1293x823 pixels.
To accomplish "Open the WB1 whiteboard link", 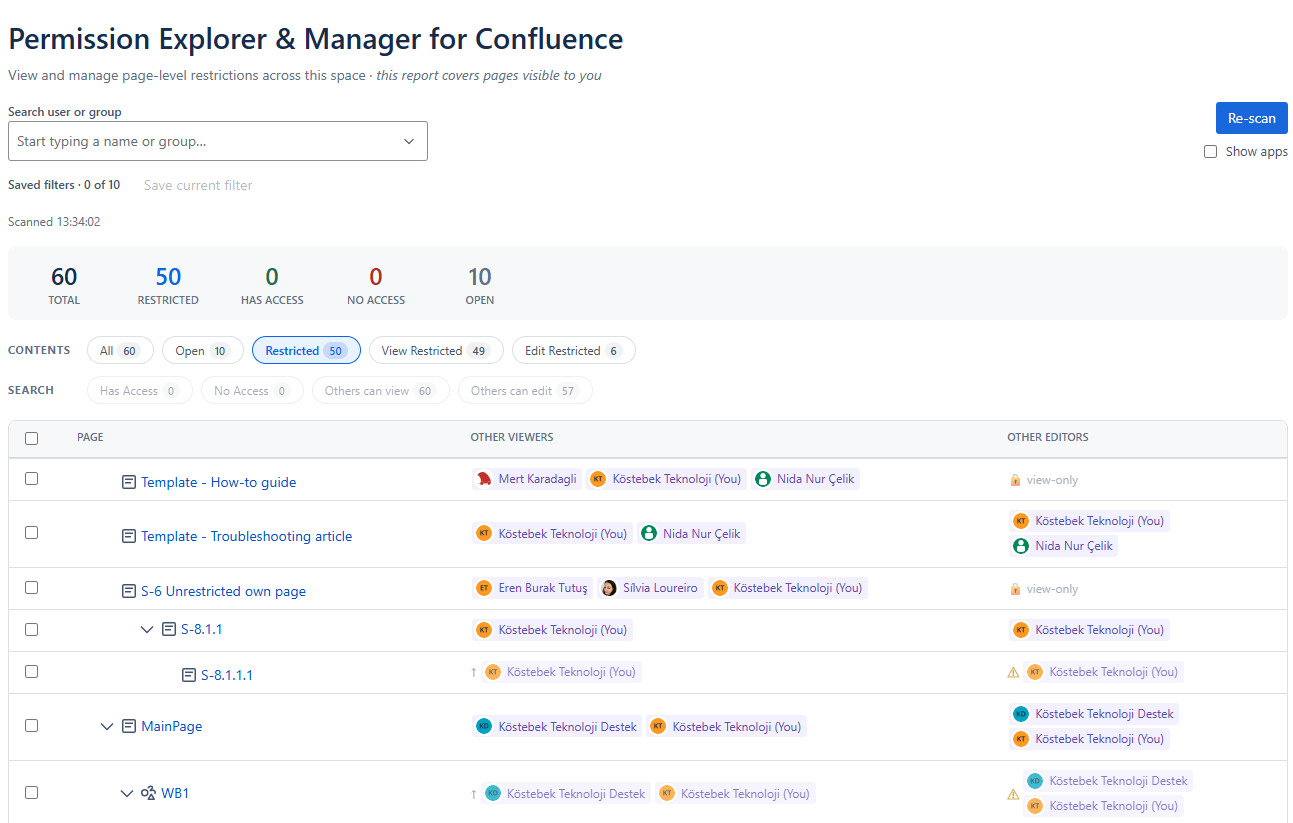I will pos(175,793).
